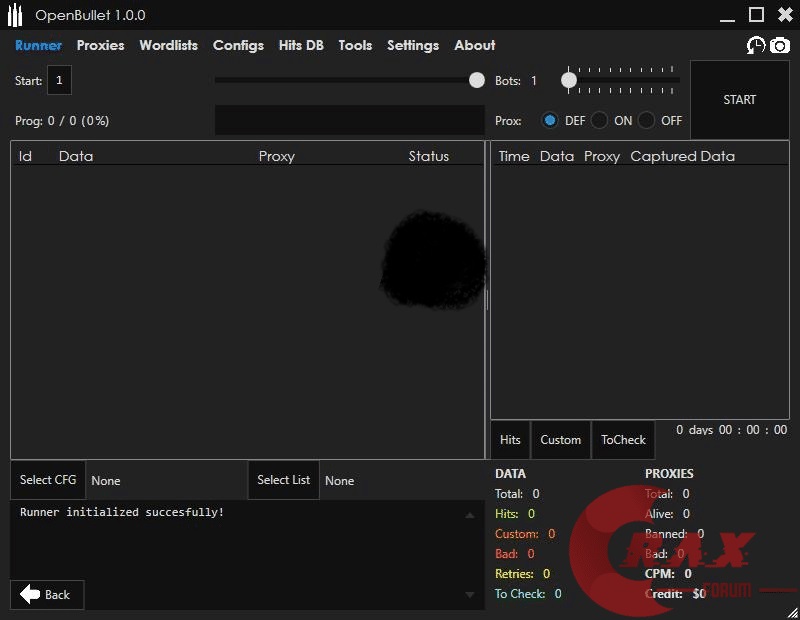The image size is (800, 620).
Task: Click the Time column header
Action: coord(514,156)
